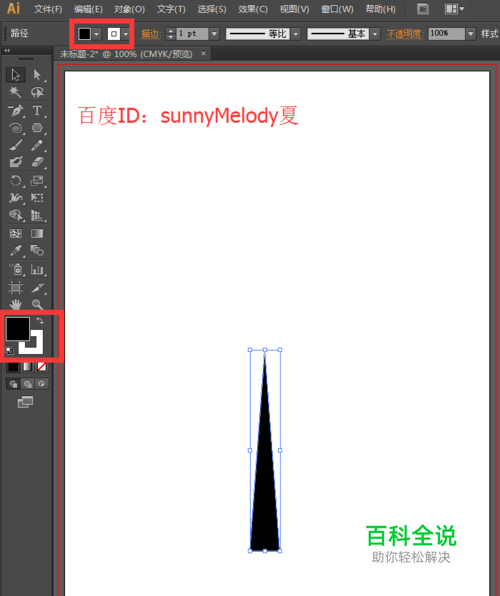Viewport: 500px width, 596px height.
Task: Enable Draw Inside mode
Action: (41, 384)
